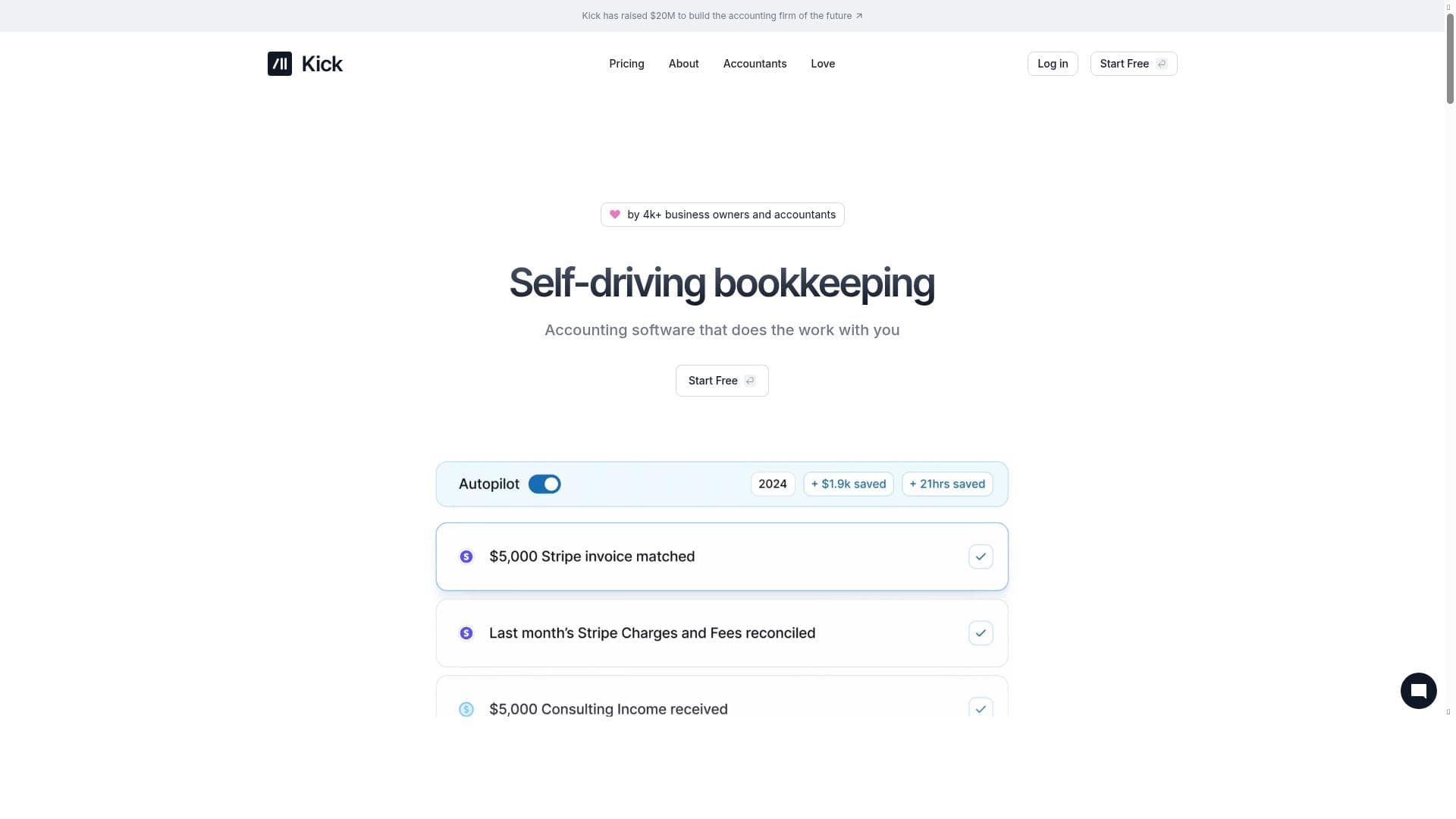Open the Pricing menu item
This screenshot has height=819, width=1456.
(x=626, y=64)
